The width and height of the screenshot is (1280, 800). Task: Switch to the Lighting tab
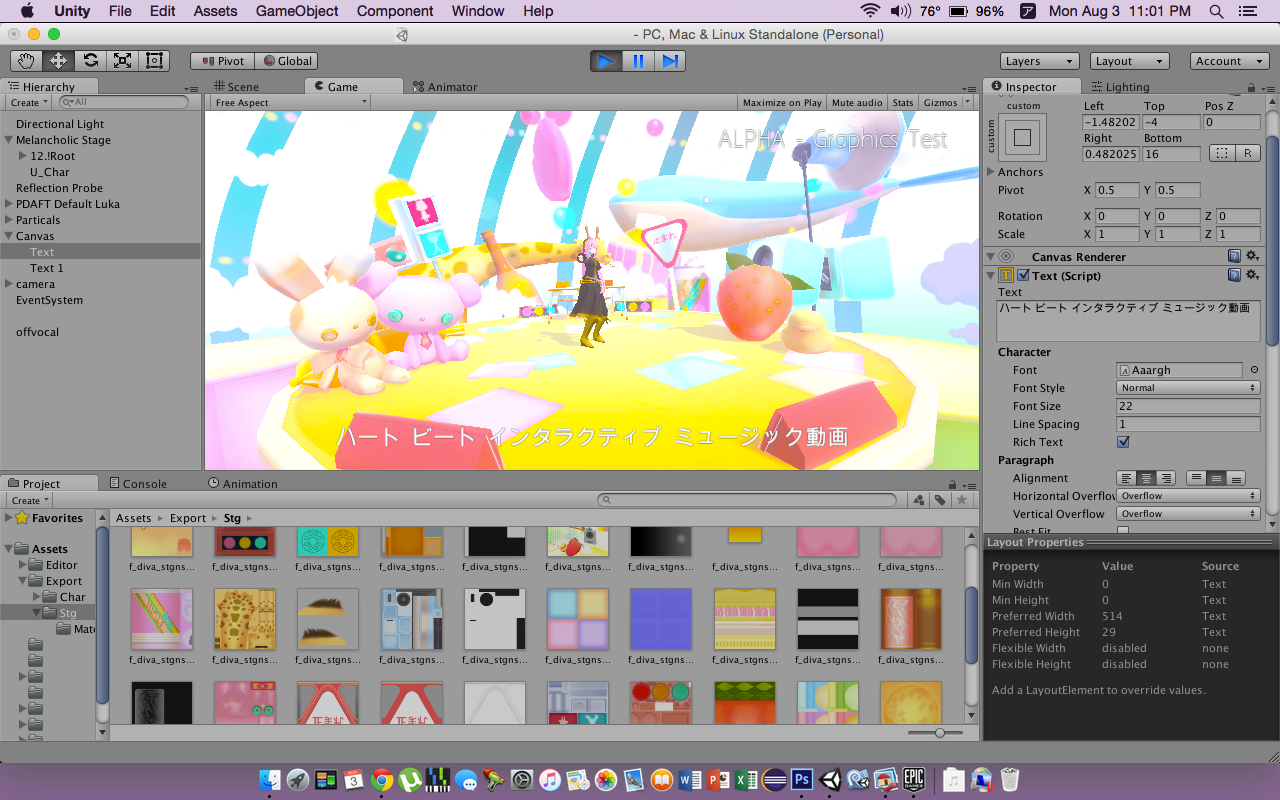coord(1120,87)
